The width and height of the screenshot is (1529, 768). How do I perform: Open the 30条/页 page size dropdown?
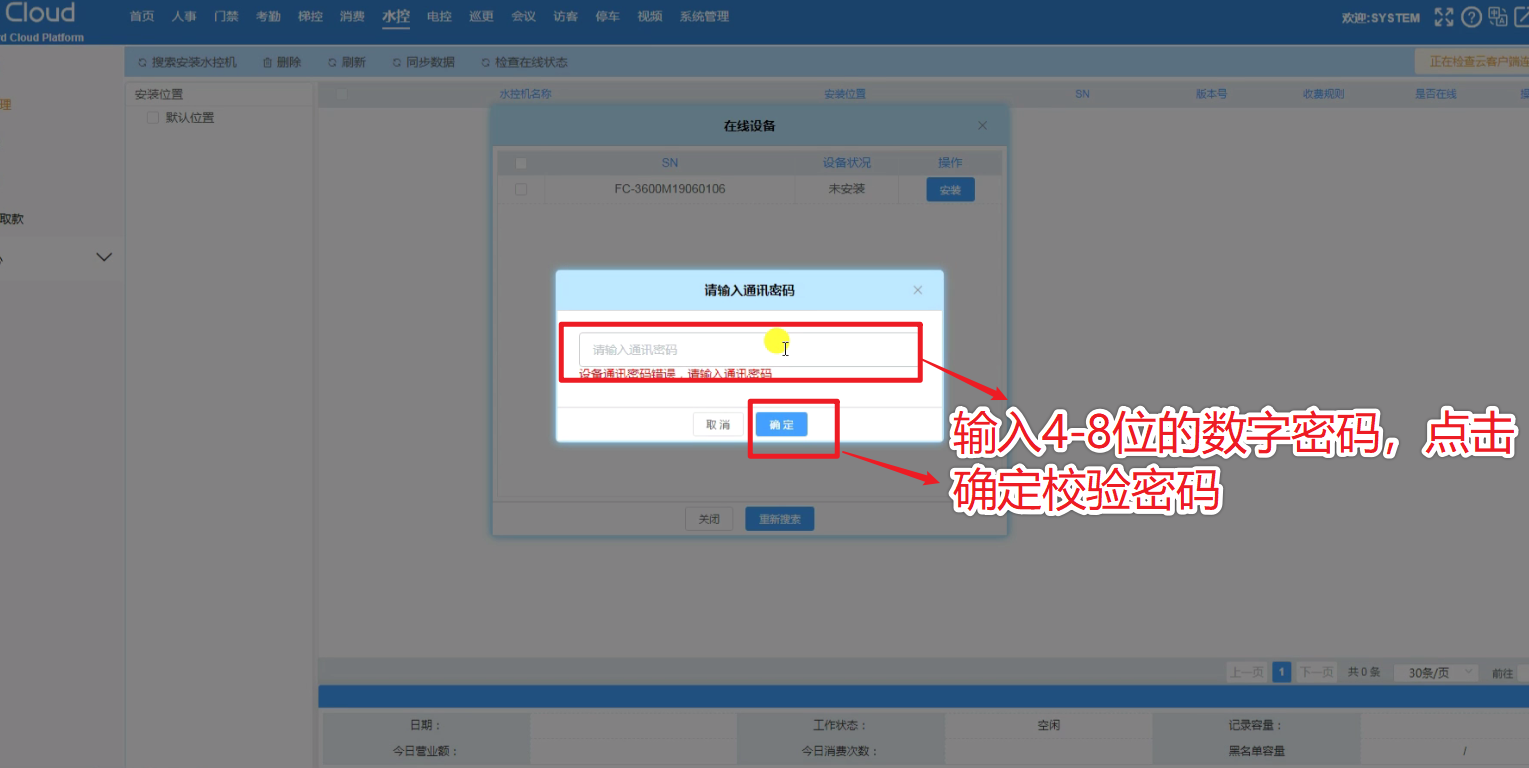pos(1436,673)
